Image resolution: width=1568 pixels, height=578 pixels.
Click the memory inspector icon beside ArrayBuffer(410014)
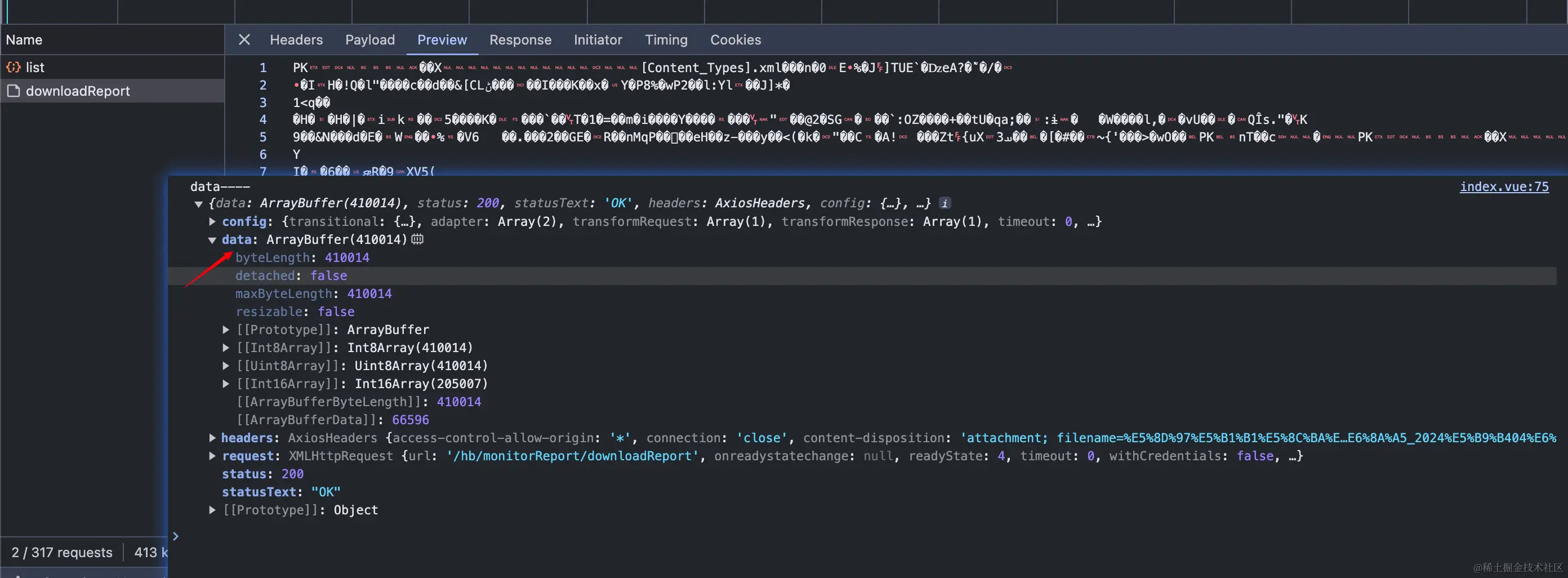(x=417, y=239)
